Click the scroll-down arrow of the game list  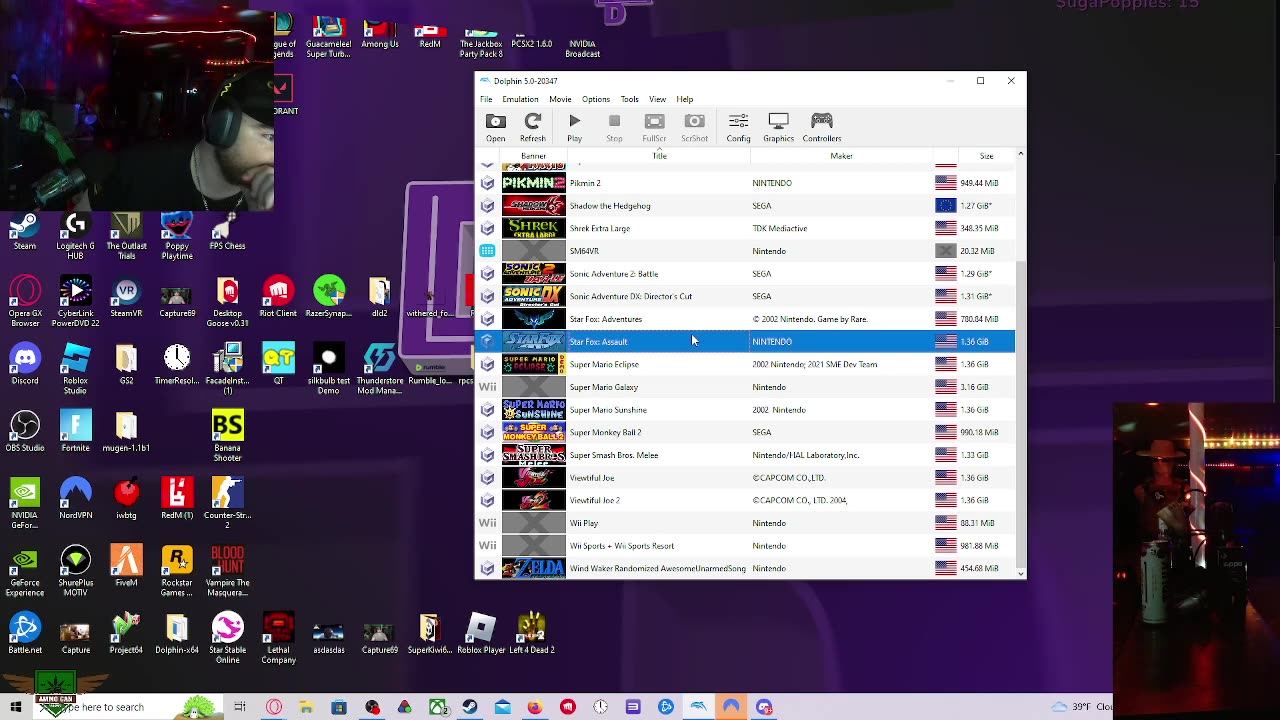tap(1020, 573)
